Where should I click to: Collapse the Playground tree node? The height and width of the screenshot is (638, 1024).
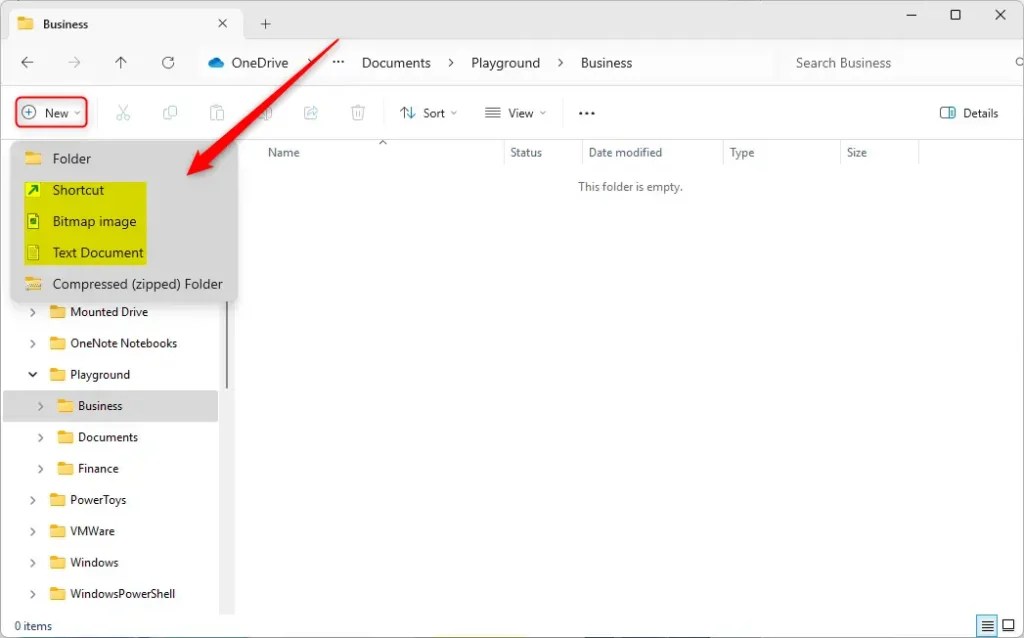33,375
